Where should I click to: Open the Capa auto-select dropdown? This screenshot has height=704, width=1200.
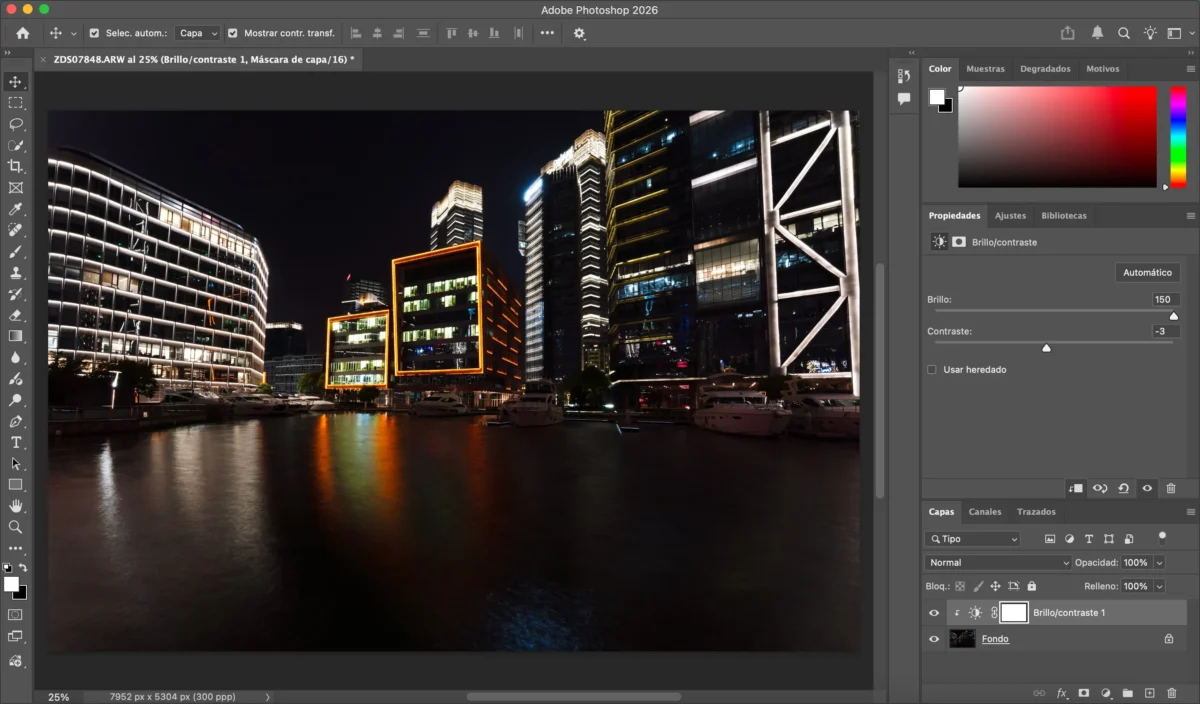click(197, 33)
